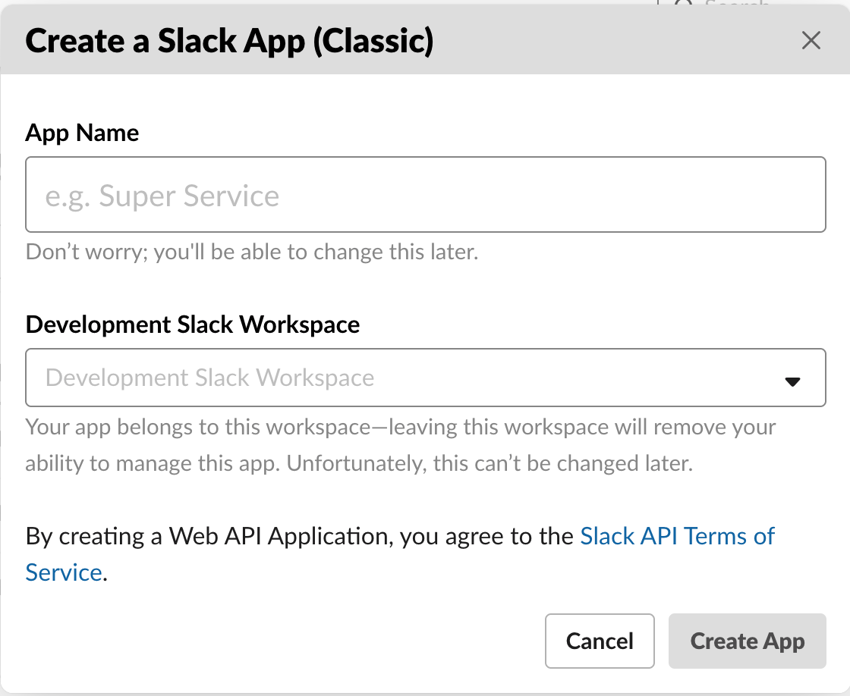The width and height of the screenshot is (850, 696).
Task: Click Cancel to abandon app creation
Action: pos(599,641)
